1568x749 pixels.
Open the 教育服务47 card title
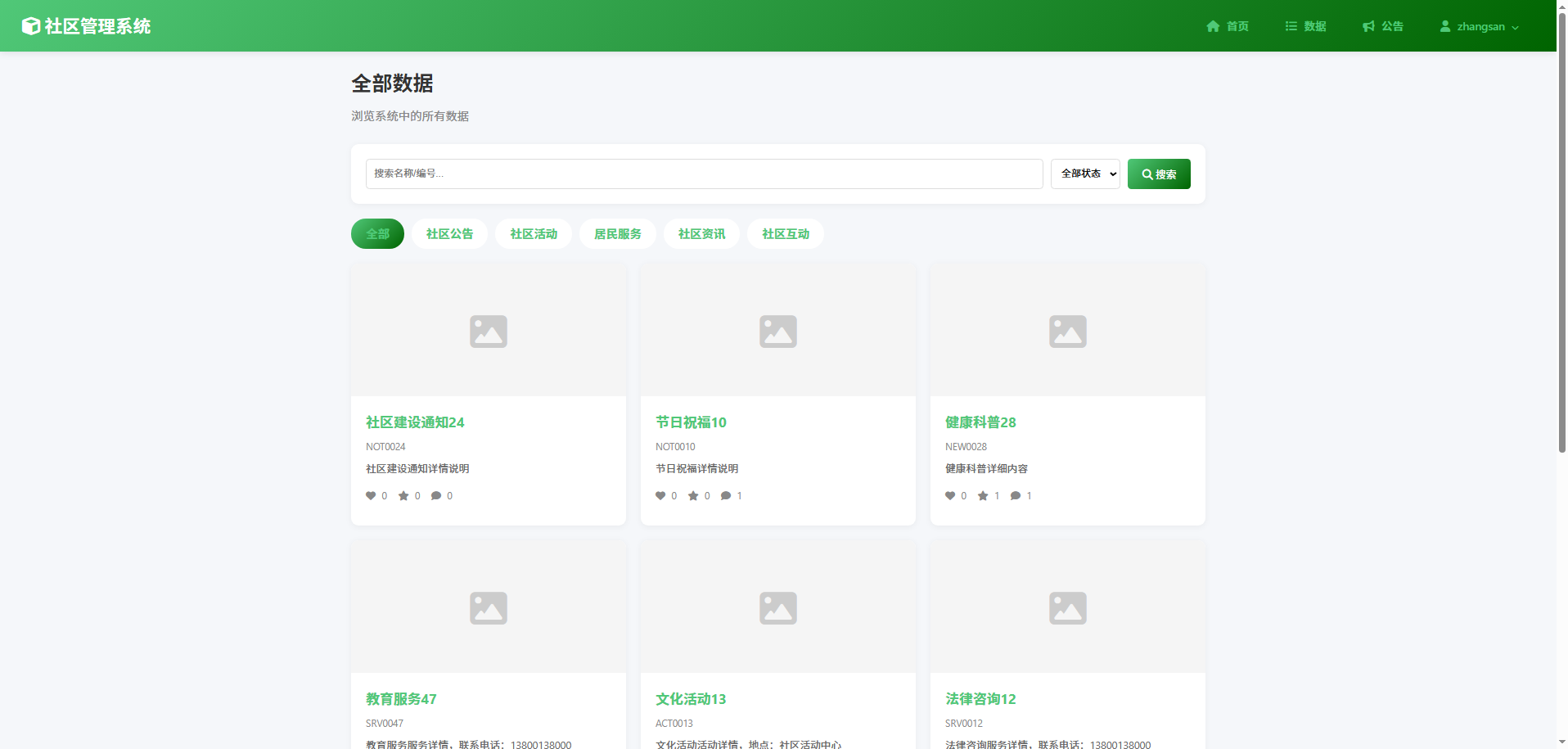pos(401,699)
